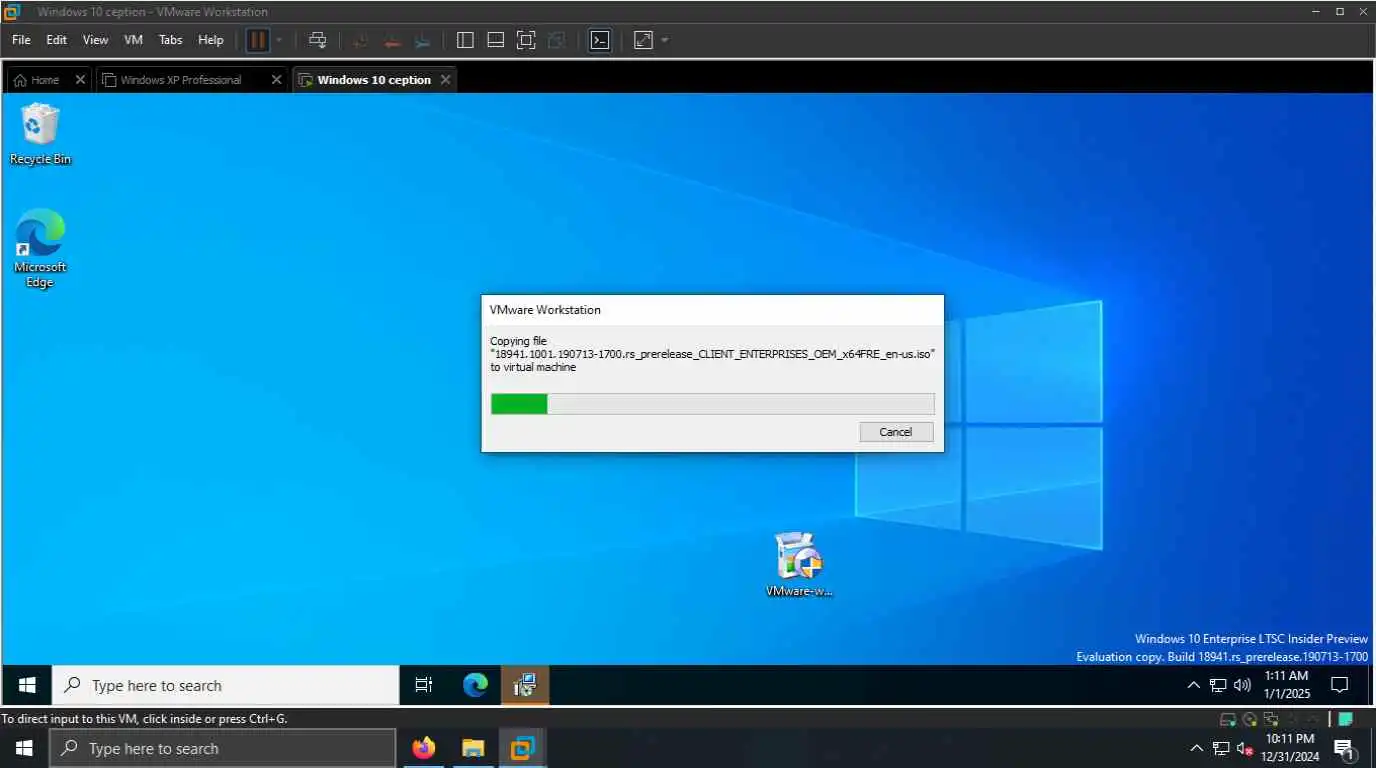Screen dimensions: 1376x768
Task: Select the Recycle Bin desktop icon
Action: click(40, 136)
